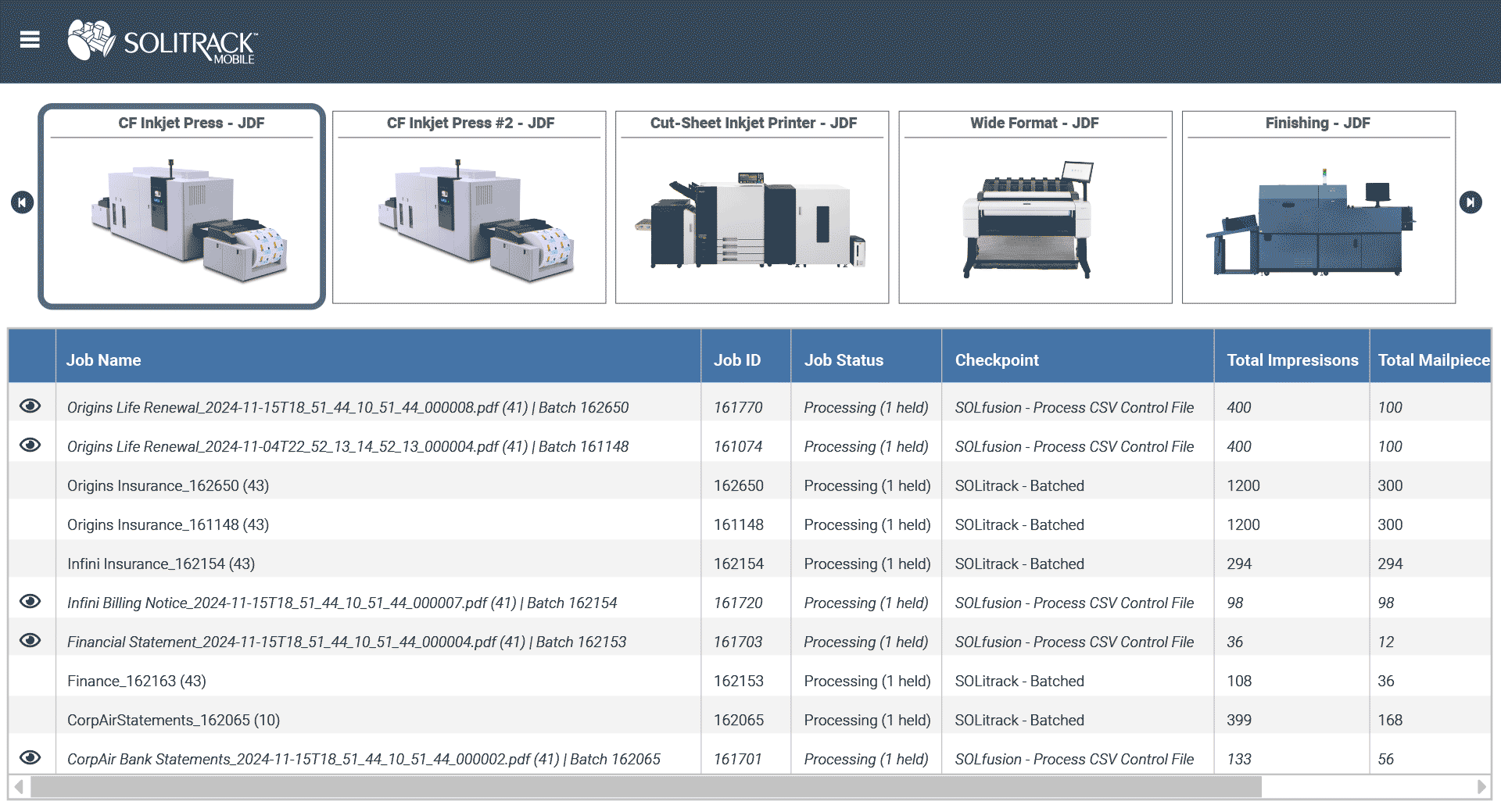Click Total Impressions value 294
This screenshot has height=812, width=1501.
[x=1239, y=563]
